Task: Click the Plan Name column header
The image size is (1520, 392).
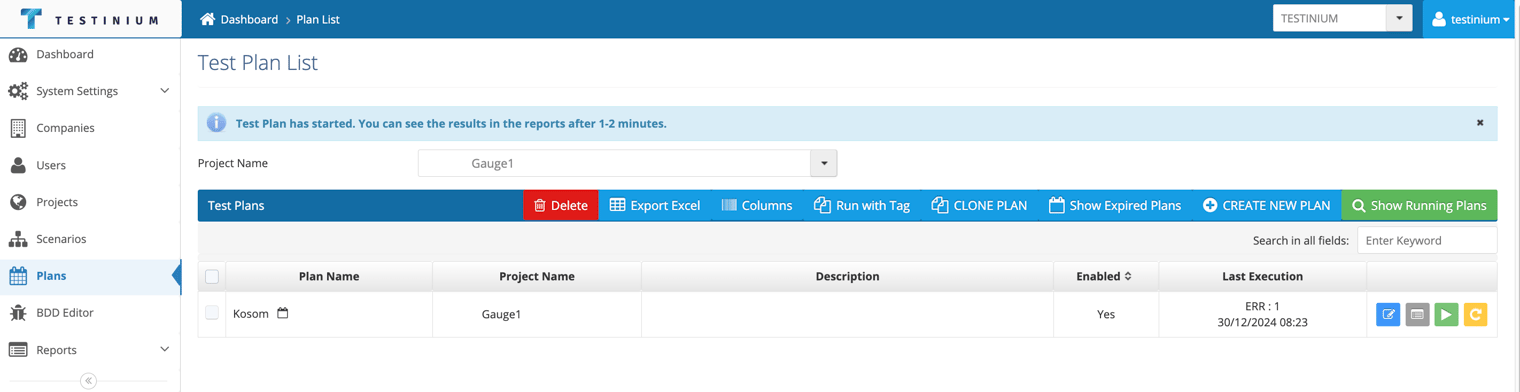Action: pos(329,276)
